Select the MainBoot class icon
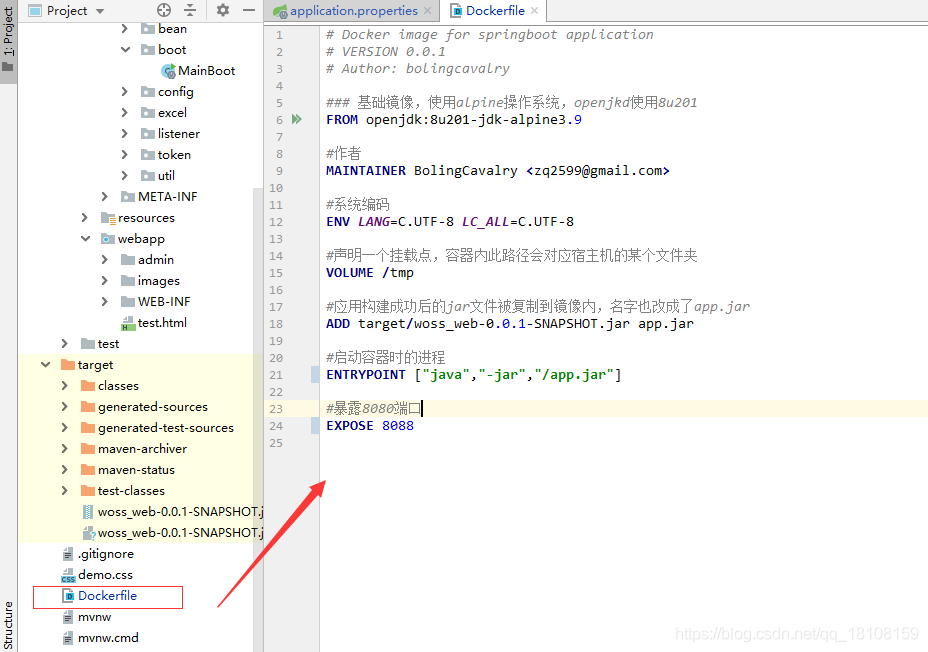Image resolution: width=928 pixels, height=652 pixels. point(168,71)
